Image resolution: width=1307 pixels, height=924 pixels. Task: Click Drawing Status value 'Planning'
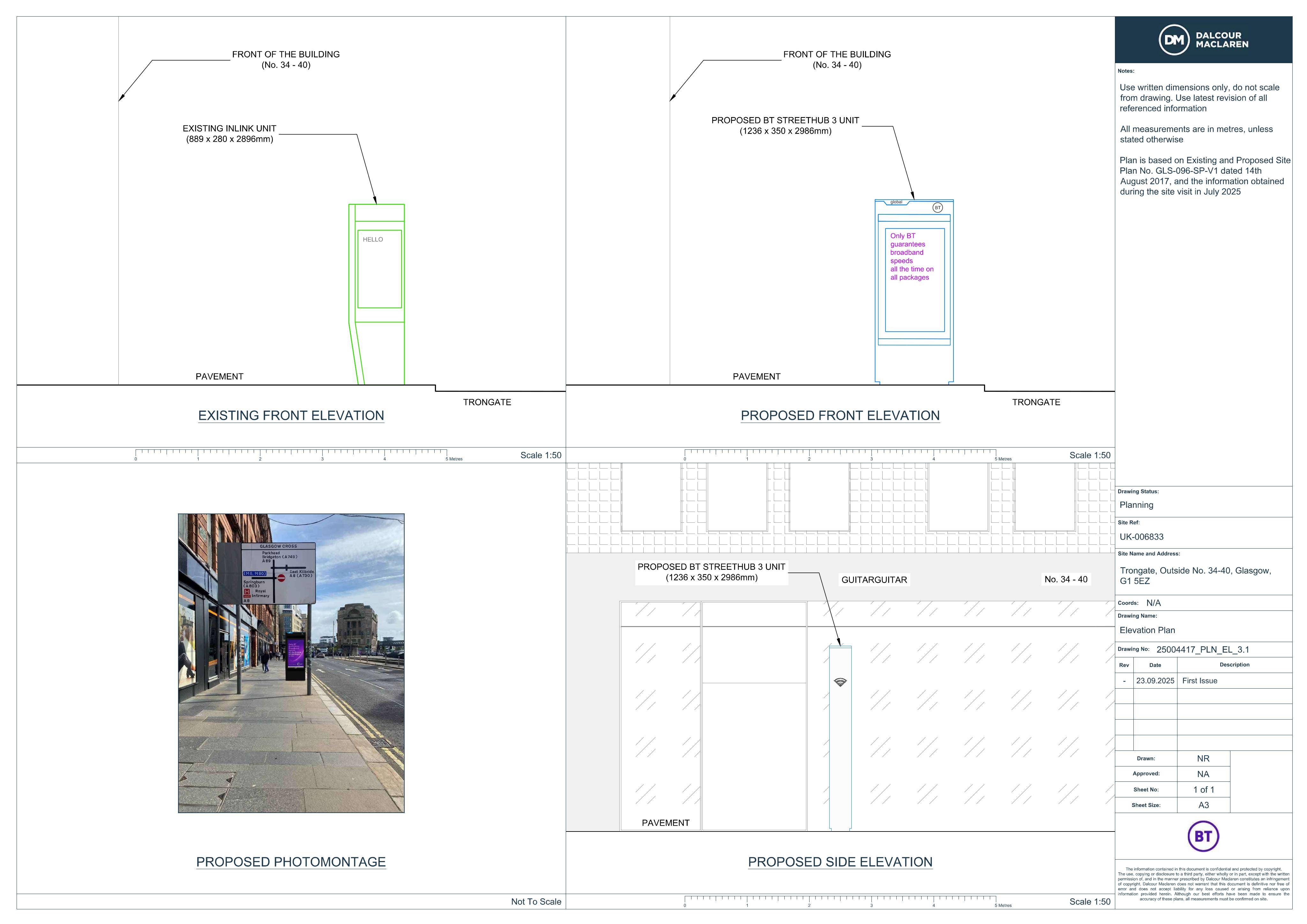(1136, 505)
